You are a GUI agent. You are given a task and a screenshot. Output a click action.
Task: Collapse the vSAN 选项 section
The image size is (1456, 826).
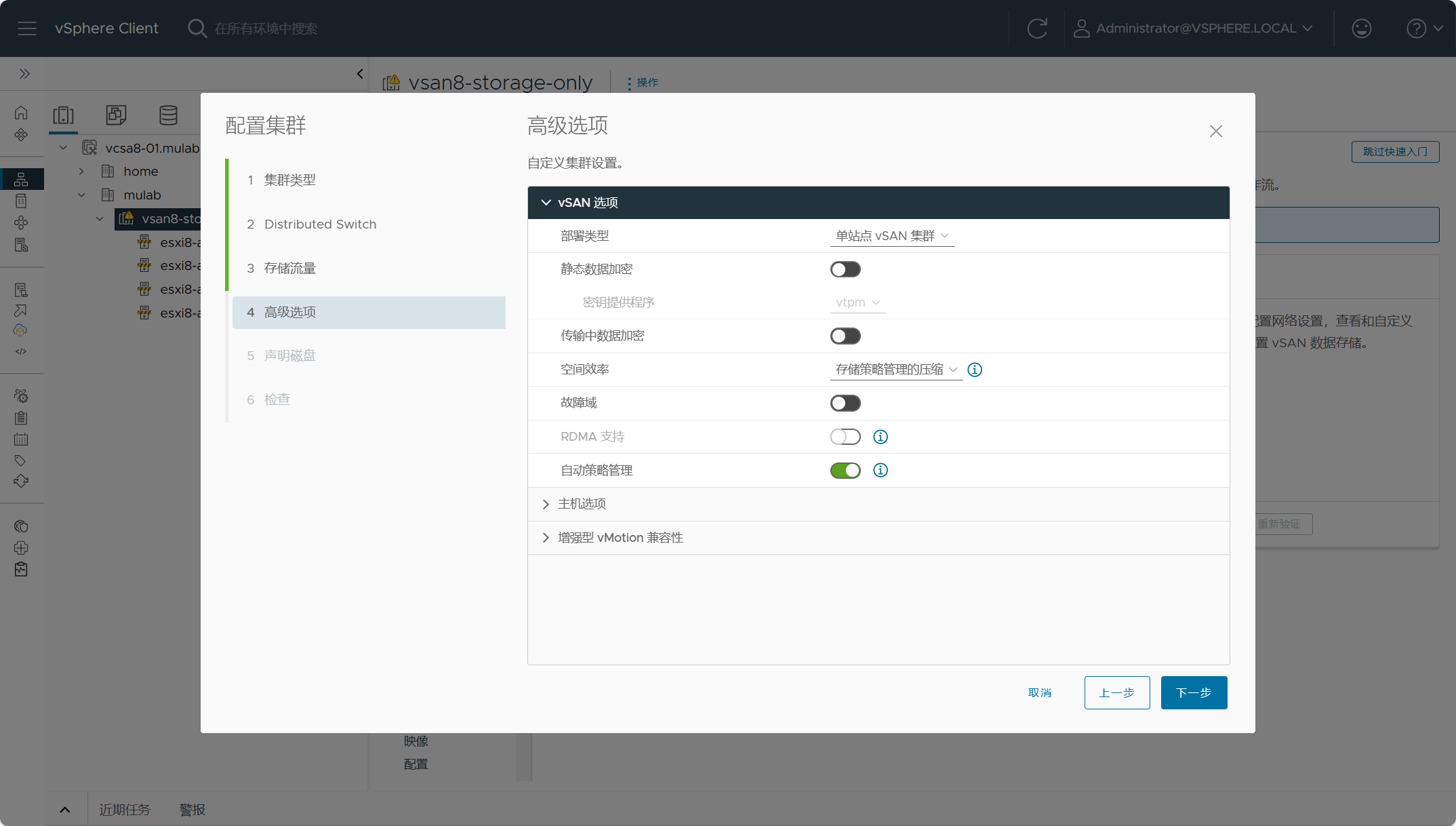(x=878, y=203)
